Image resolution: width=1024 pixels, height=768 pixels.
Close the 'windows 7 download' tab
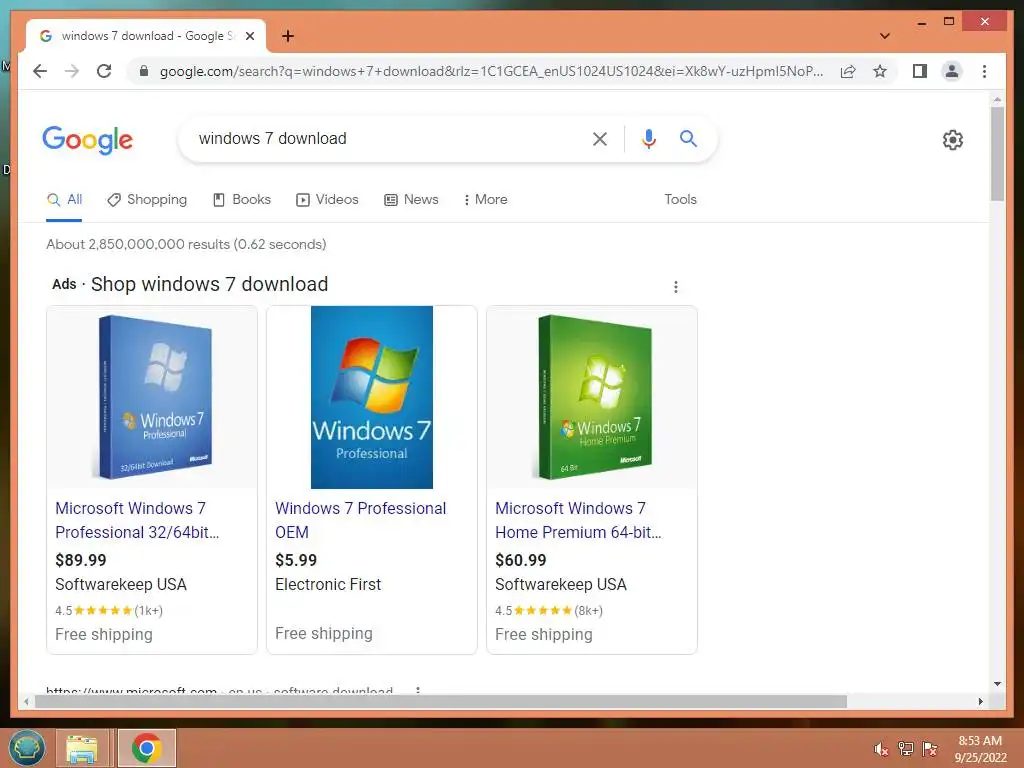pyautogui.click(x=249, y=36)
